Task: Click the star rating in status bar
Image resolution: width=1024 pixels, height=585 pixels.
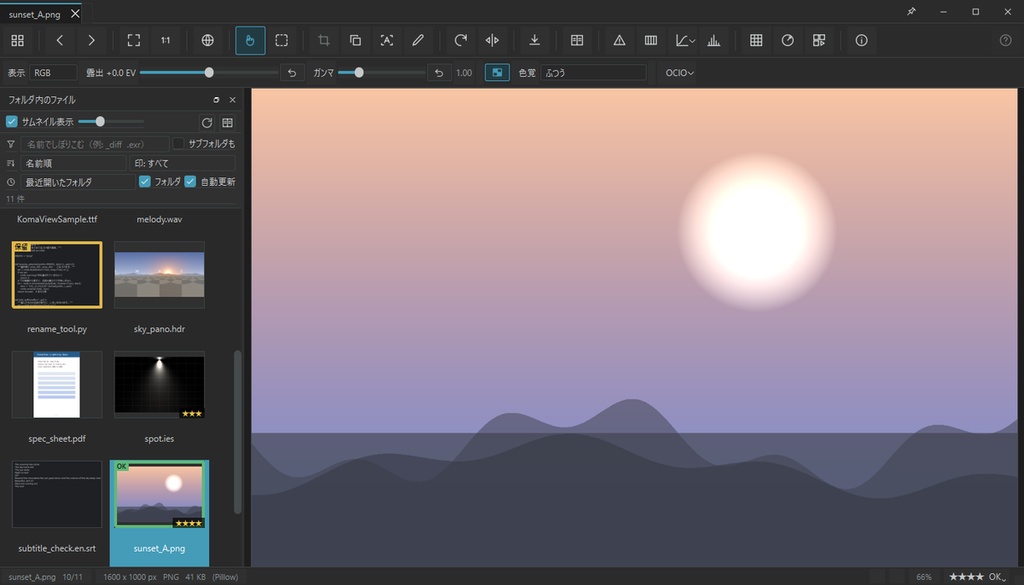Action: point(967,577)
